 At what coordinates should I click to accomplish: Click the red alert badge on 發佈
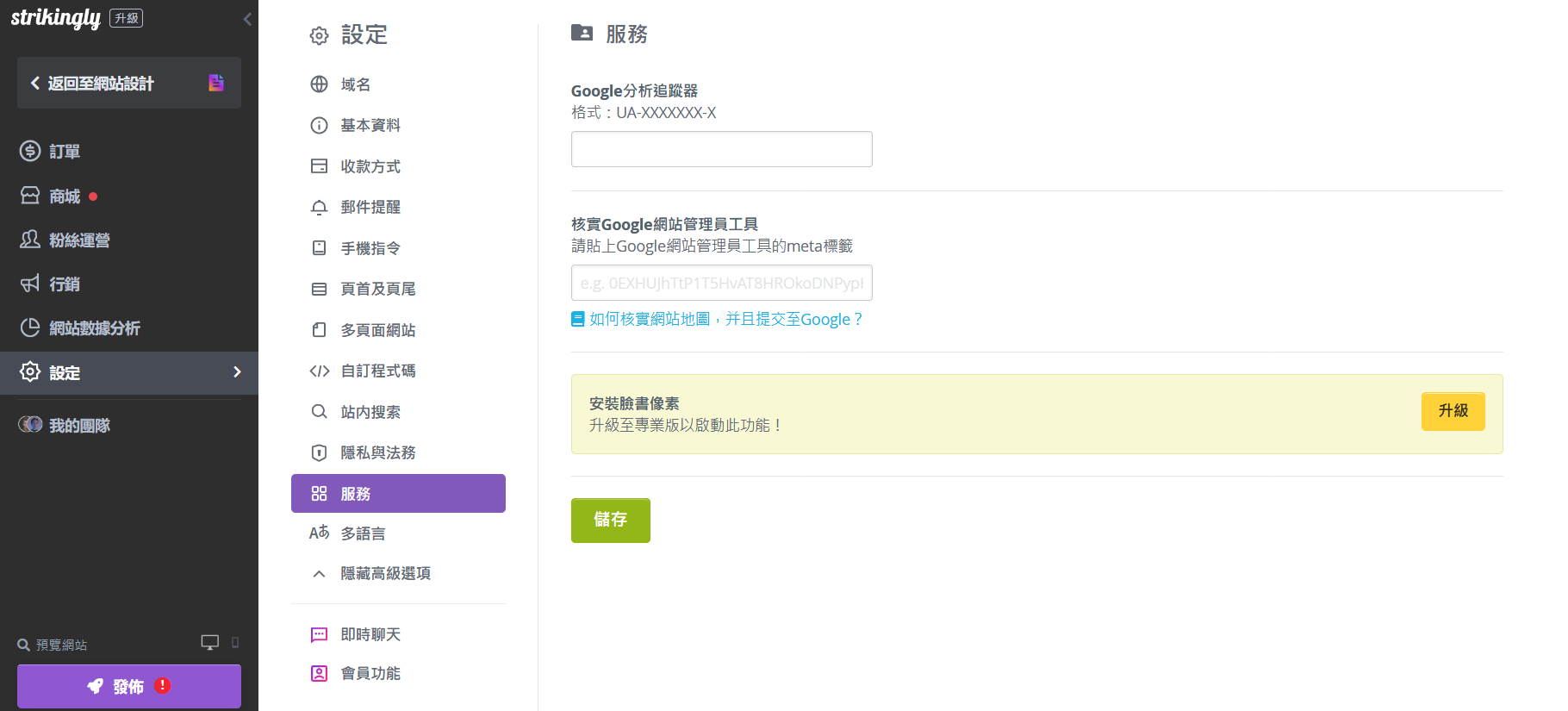coord(163,685)
